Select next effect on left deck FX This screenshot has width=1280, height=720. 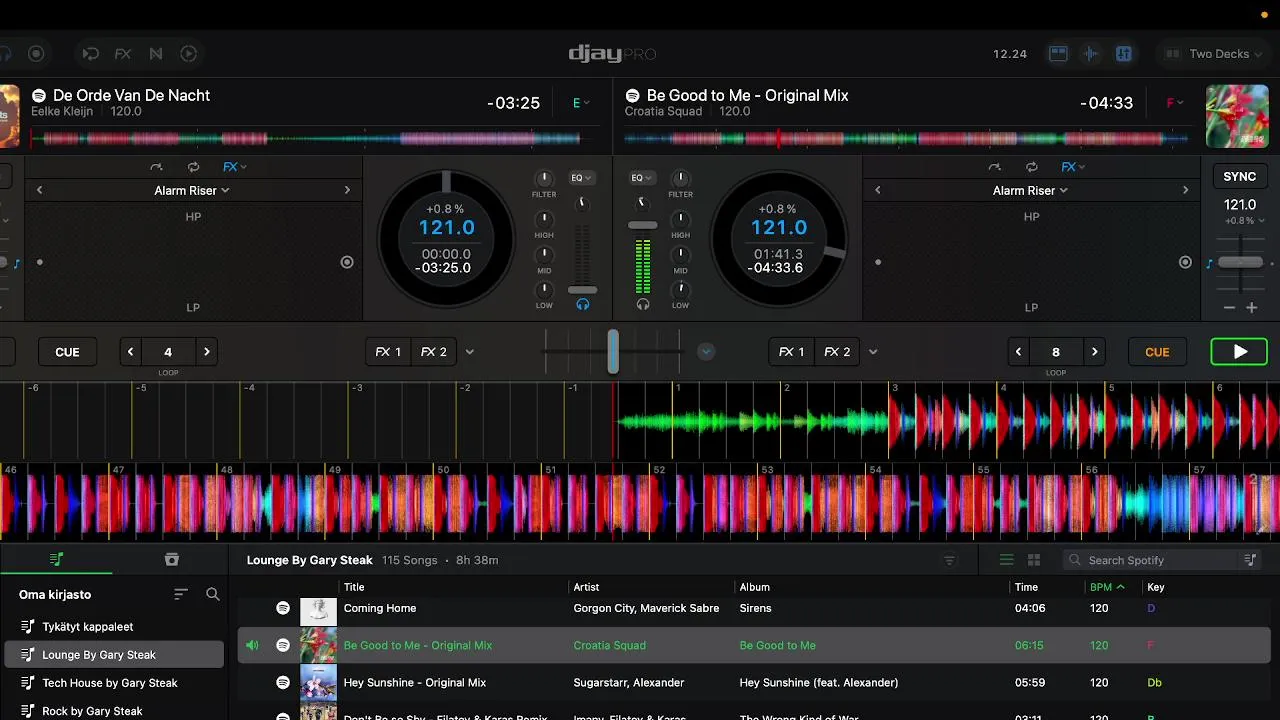tap(347, 190)
